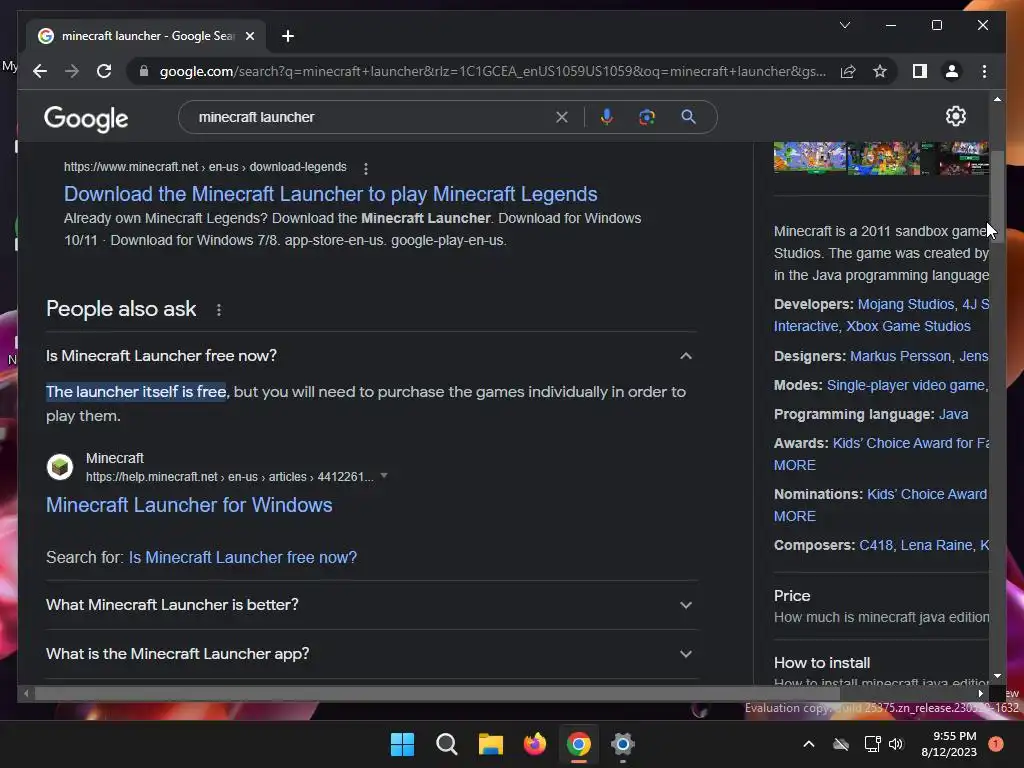The width and height of the screenshot is (1024, 768).
Task: Click the horizontal scrollbar thumb
Action: tap(437, 694)
